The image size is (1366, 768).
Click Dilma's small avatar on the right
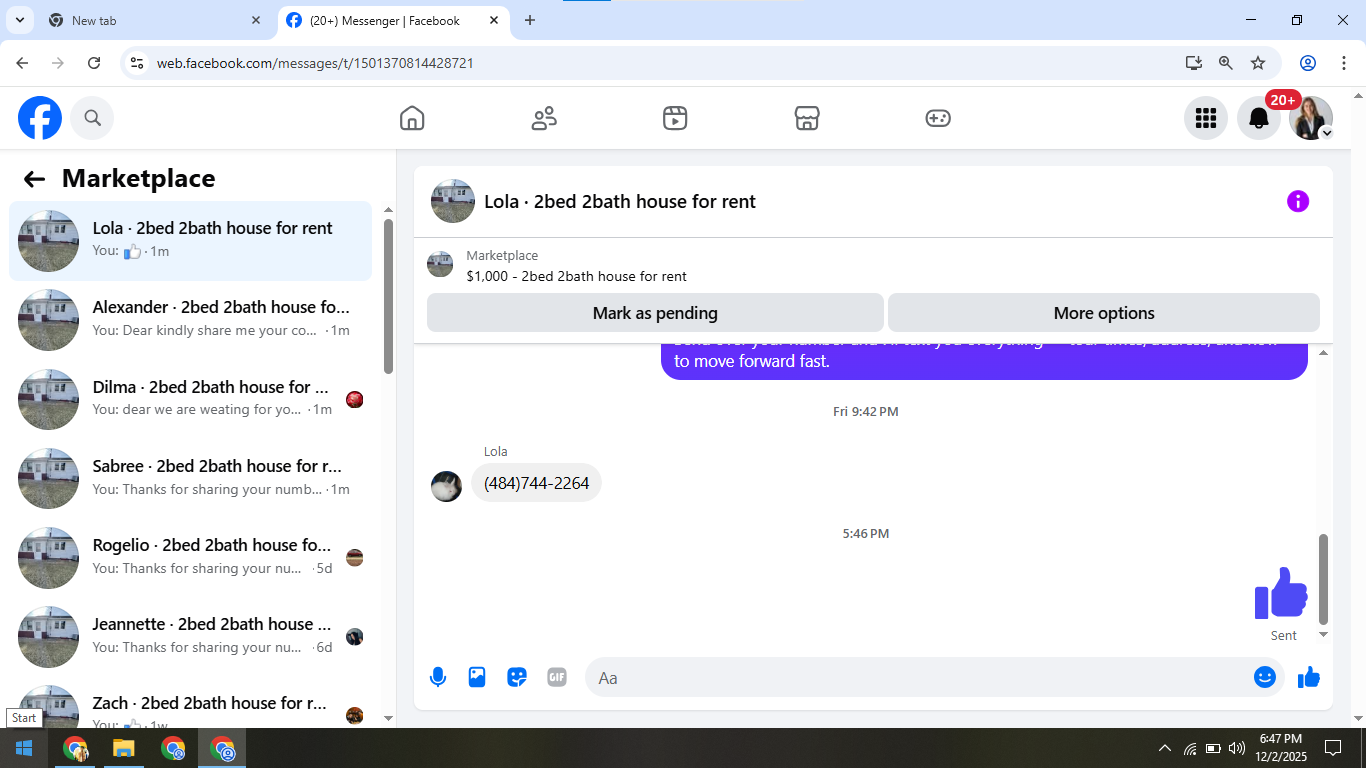(354, 400)
